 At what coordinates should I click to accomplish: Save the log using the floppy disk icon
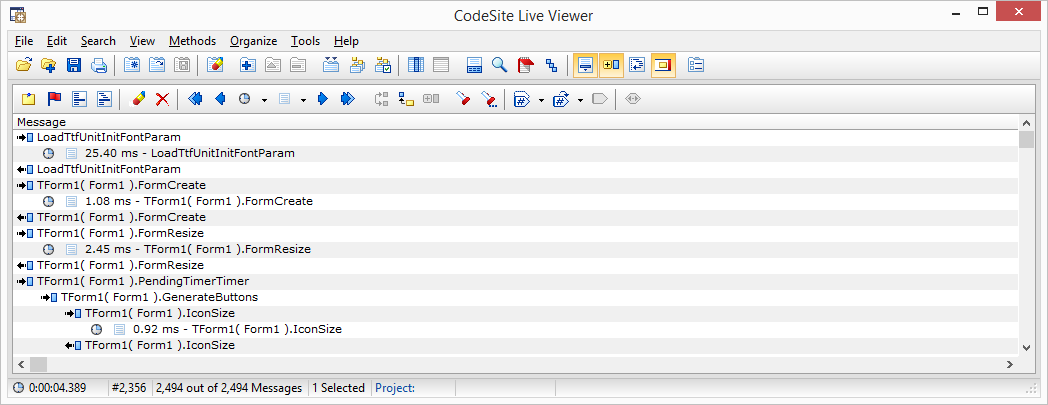tap(74, 65)
